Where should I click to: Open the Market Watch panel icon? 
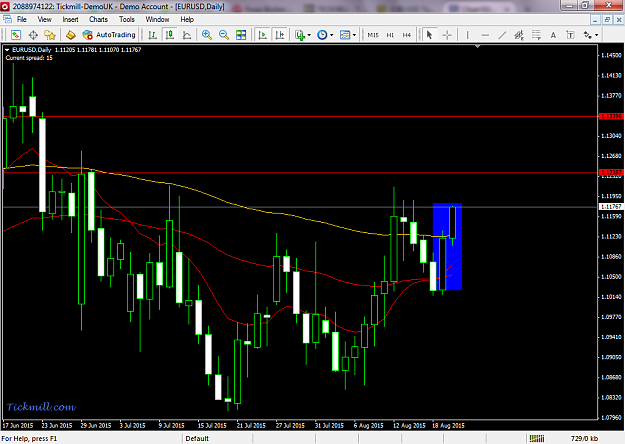pyautogui.click(x=16, y=35)
